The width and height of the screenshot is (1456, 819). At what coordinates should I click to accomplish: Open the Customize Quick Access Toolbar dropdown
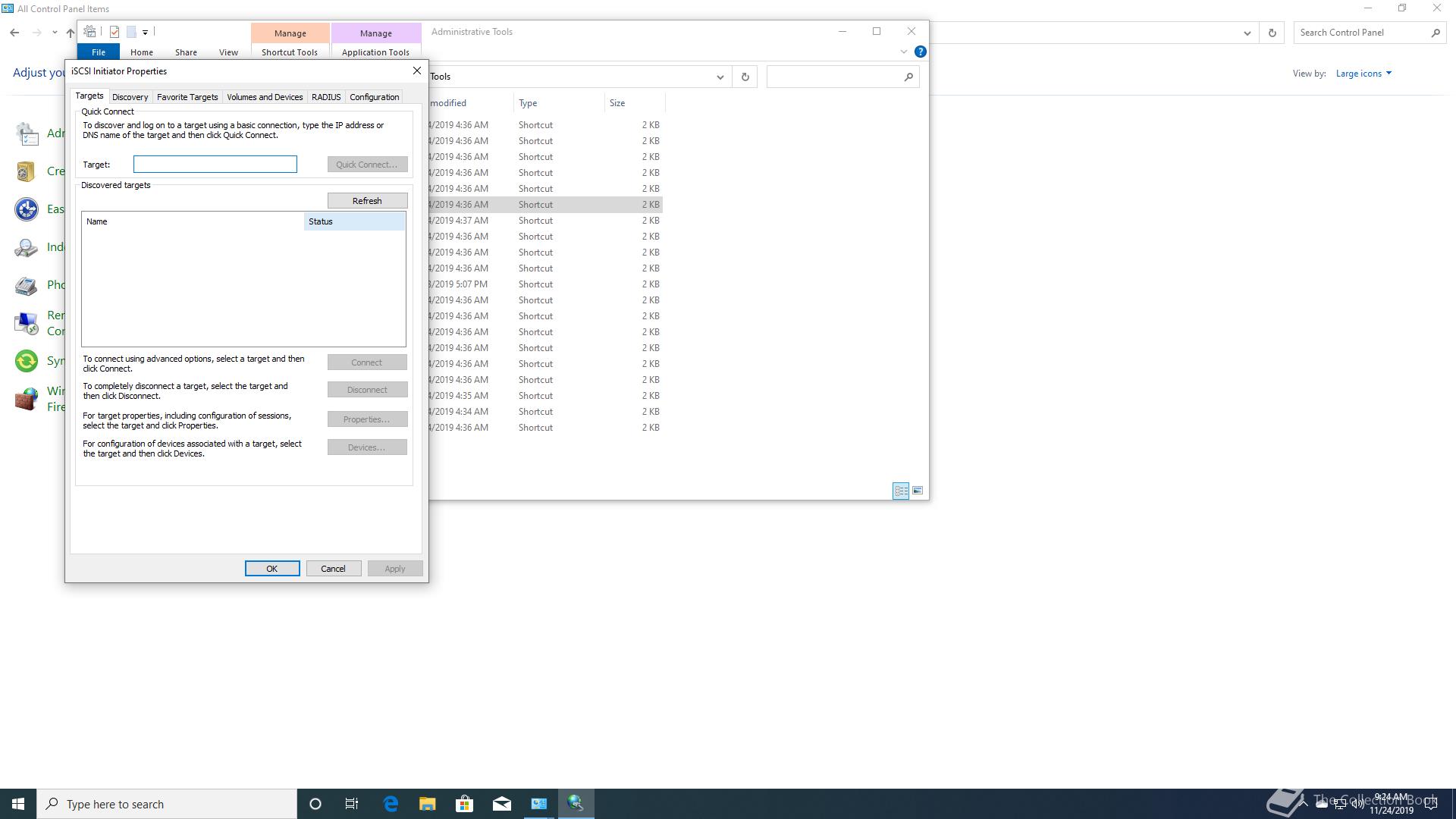point(145,32)
